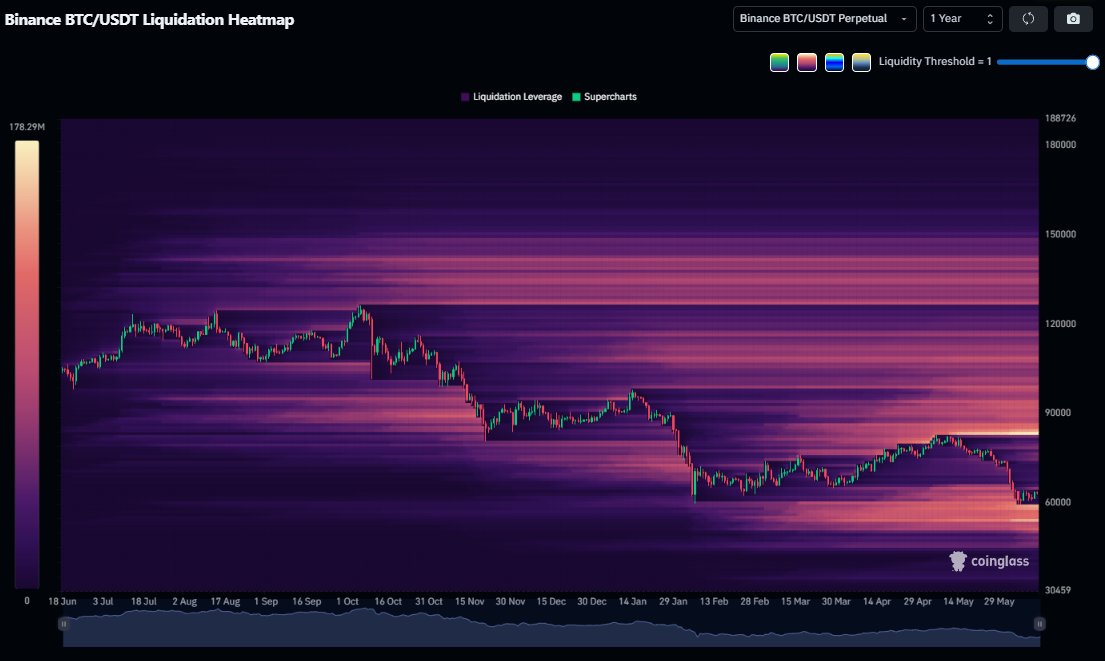Open the 1 Year time range selector
Viewport: 1105px width, 661px height.
[x=963, y=19]
